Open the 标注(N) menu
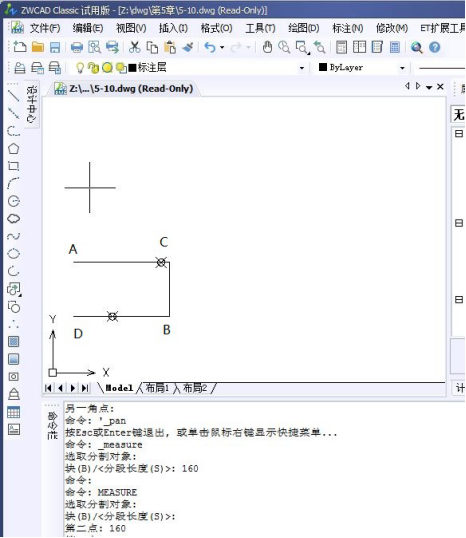 [348, 28]
